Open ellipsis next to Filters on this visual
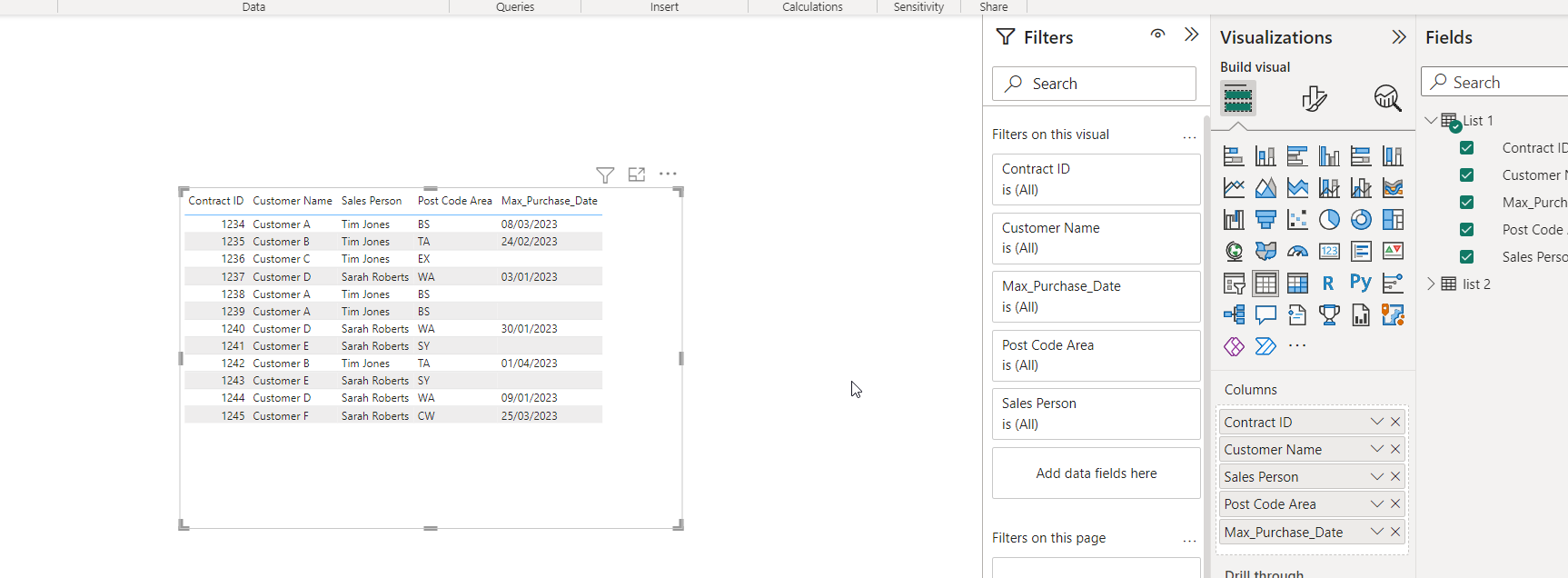1568x578 pixels. [x=1189, y=137]
